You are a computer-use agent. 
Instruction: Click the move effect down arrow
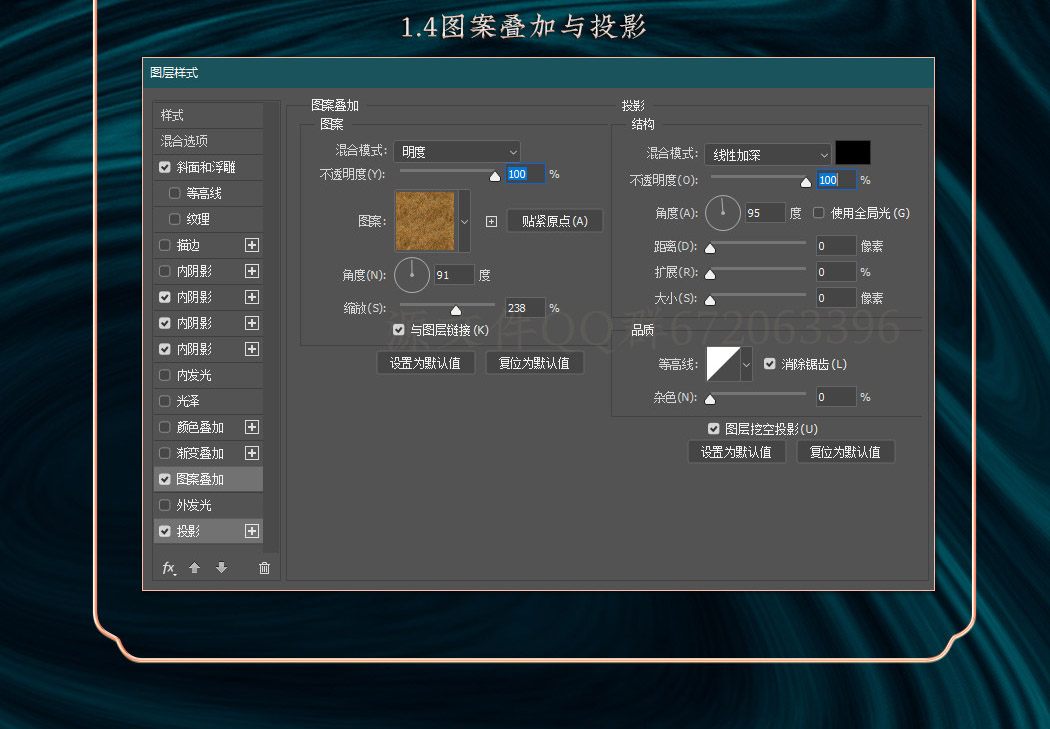pyautogui.click(x=222, y=568)
